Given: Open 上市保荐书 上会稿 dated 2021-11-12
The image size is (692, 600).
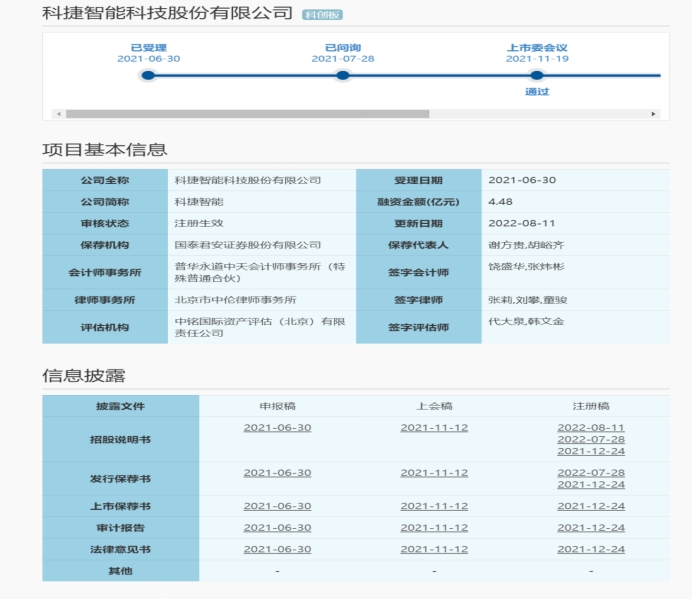Looking at the screenshot, I should [x=434, y=506].
